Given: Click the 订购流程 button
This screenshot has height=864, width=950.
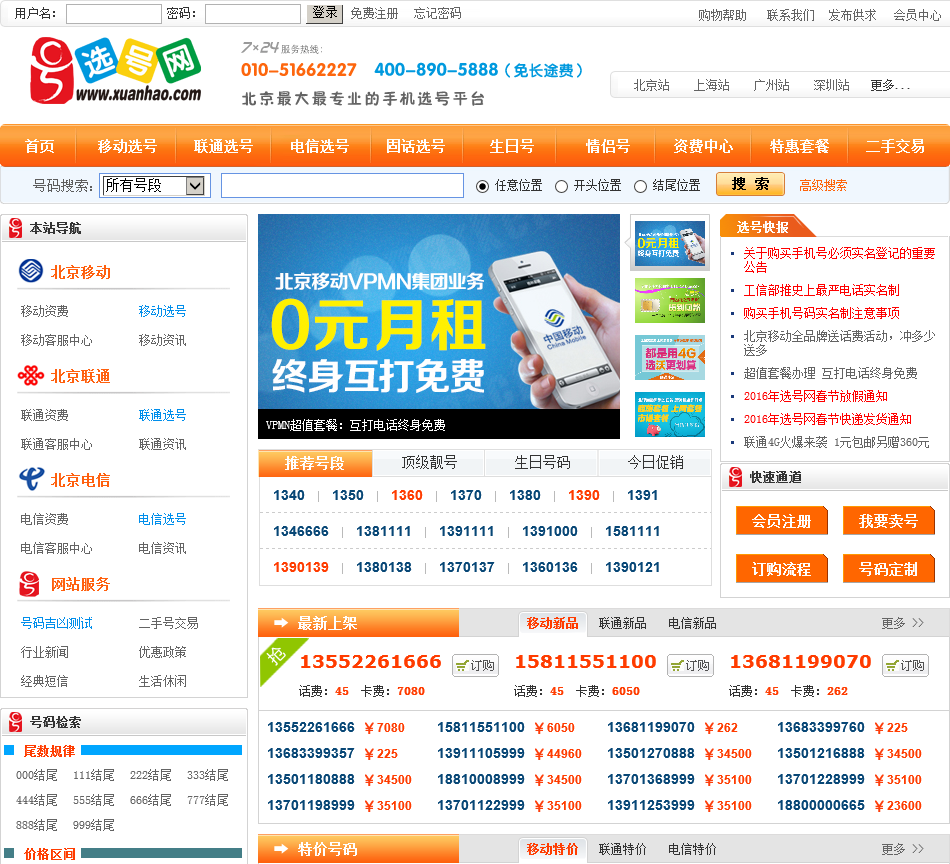Looking at the screenshot, I should tap(781, 569).
